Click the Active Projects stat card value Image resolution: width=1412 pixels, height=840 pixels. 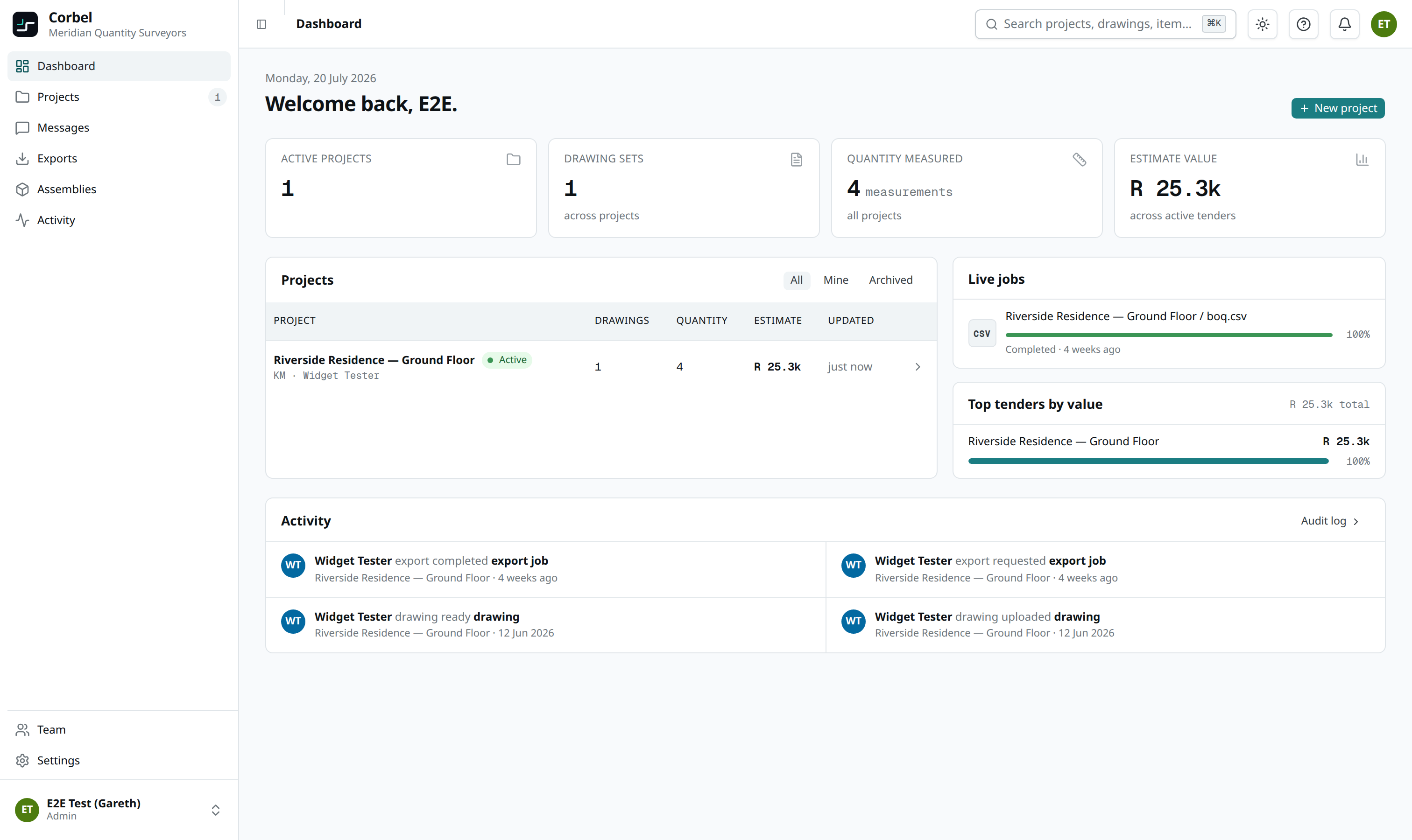(287, 189)
